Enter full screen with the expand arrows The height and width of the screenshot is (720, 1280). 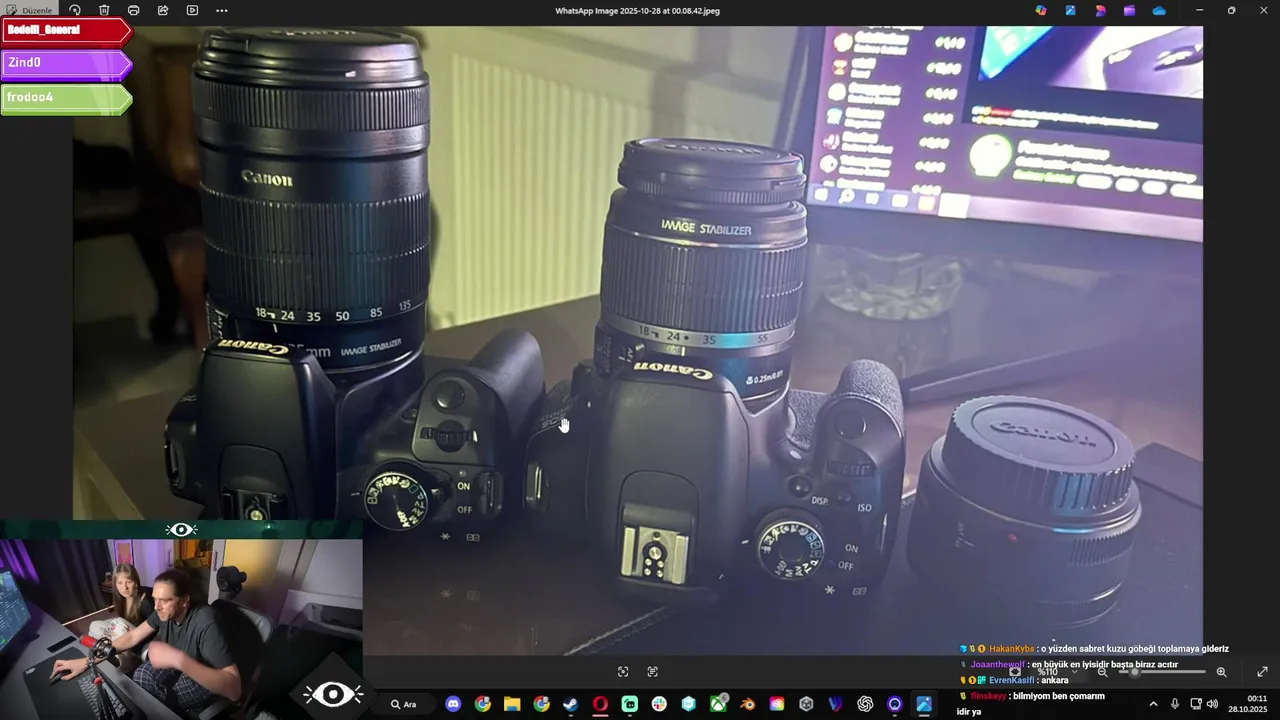(x=1262, y=672)
